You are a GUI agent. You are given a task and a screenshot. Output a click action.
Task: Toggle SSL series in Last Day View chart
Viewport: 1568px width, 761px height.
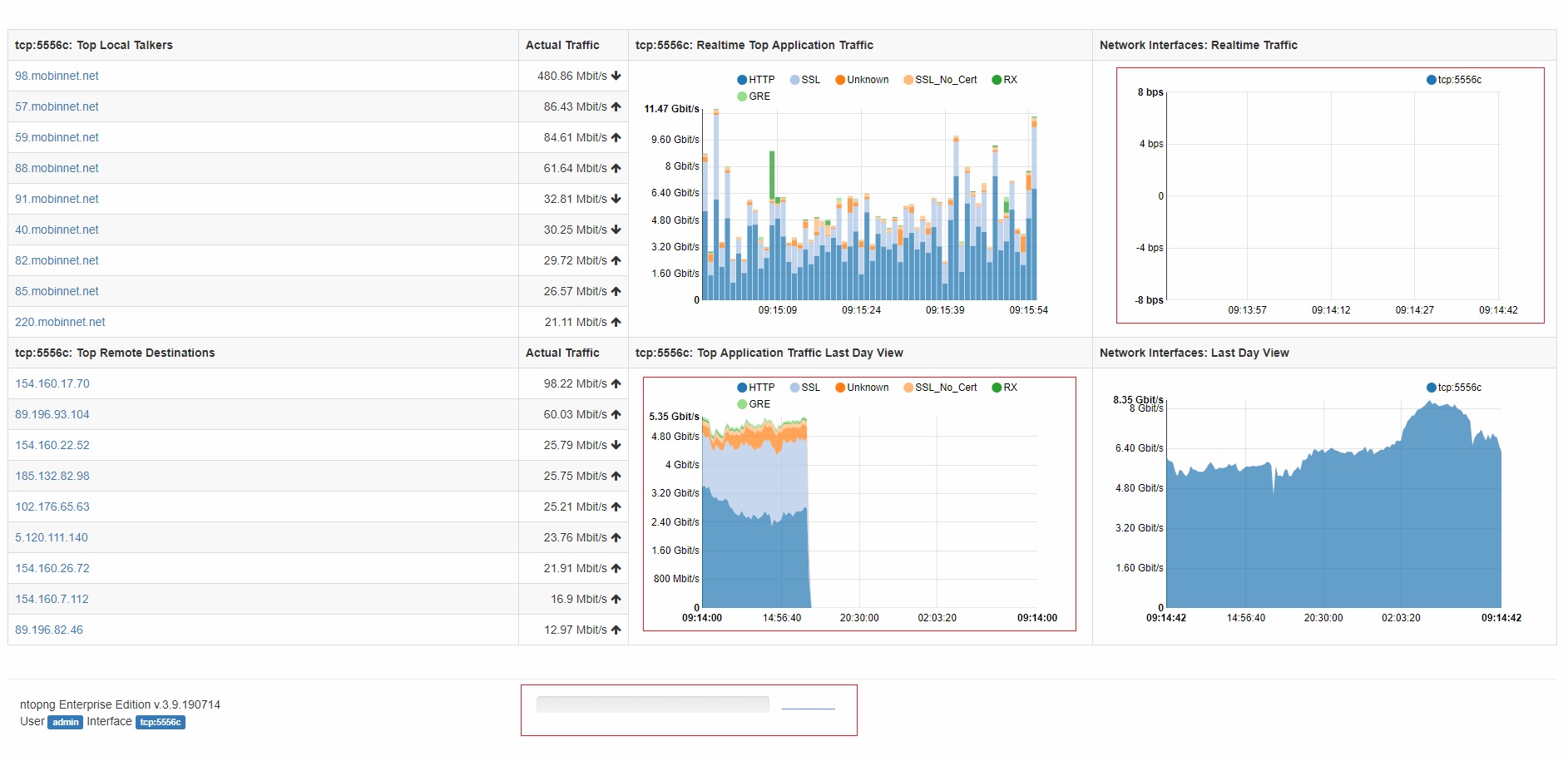click(x=805, y=388)
